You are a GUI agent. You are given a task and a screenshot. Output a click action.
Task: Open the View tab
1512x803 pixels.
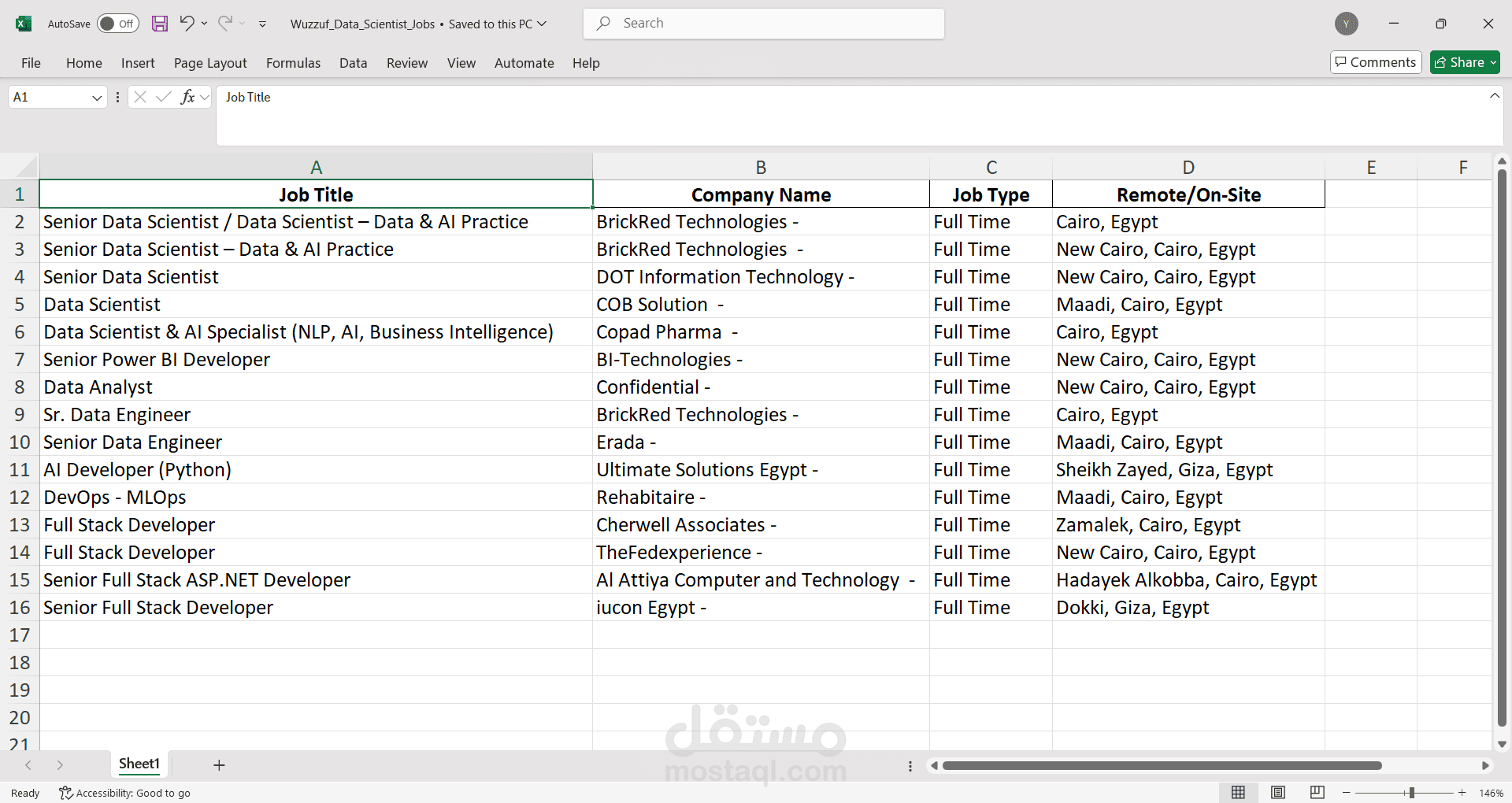pos(461,63)
